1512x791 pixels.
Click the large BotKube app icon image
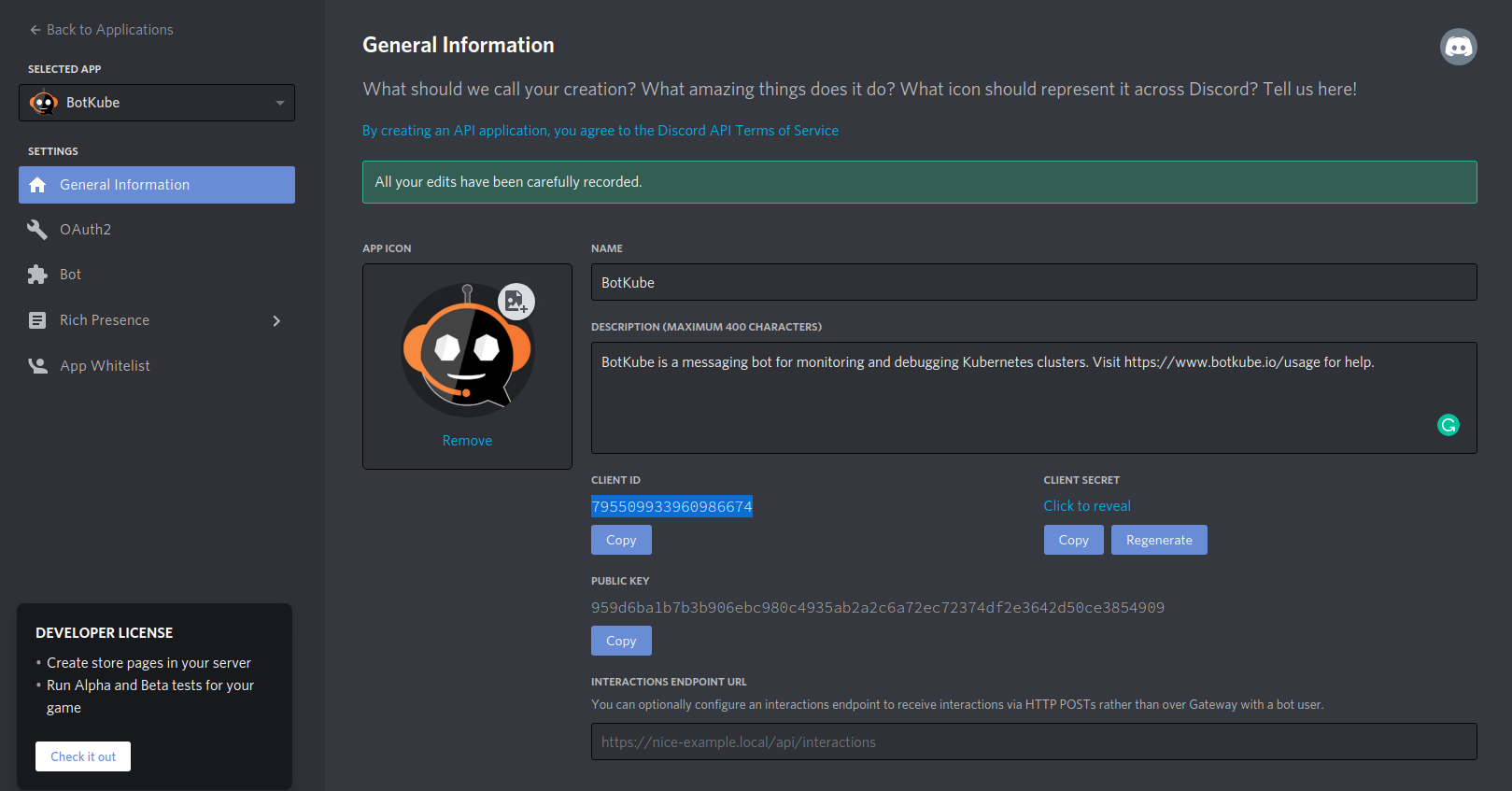tap(467, 350)
